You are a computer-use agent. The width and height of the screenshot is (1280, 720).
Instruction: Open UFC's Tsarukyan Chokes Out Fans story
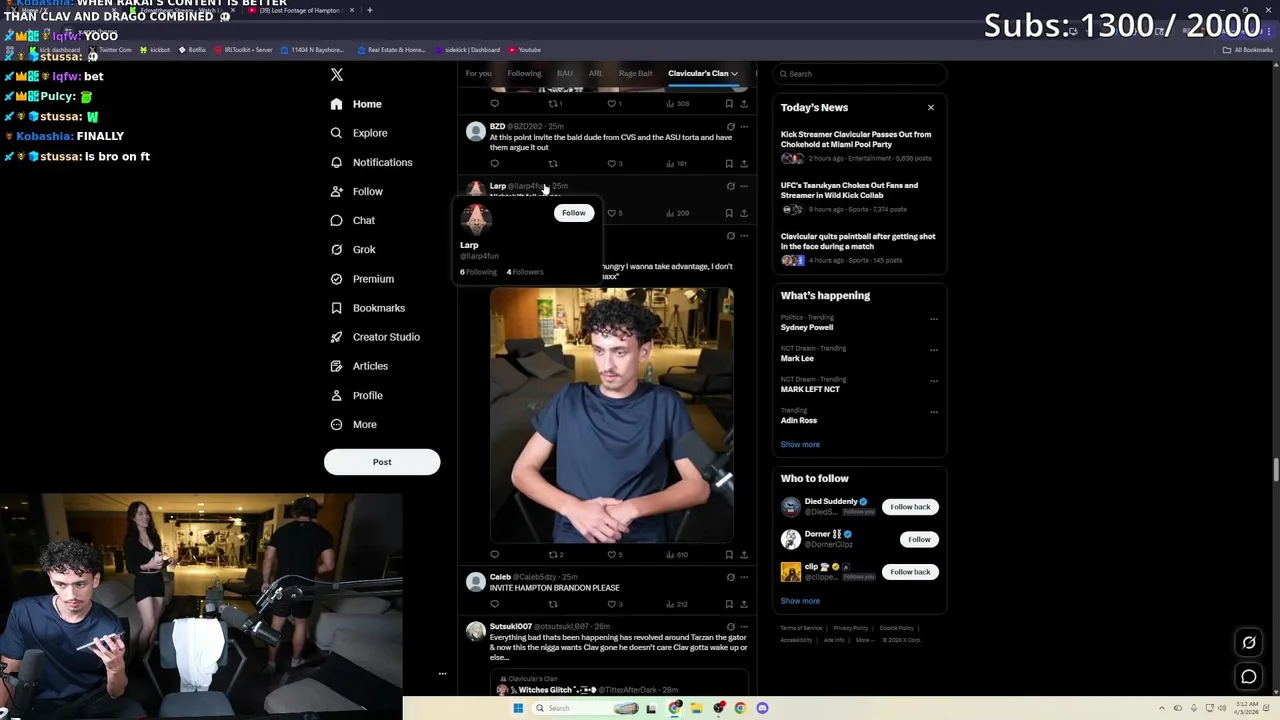coord(849,190)
